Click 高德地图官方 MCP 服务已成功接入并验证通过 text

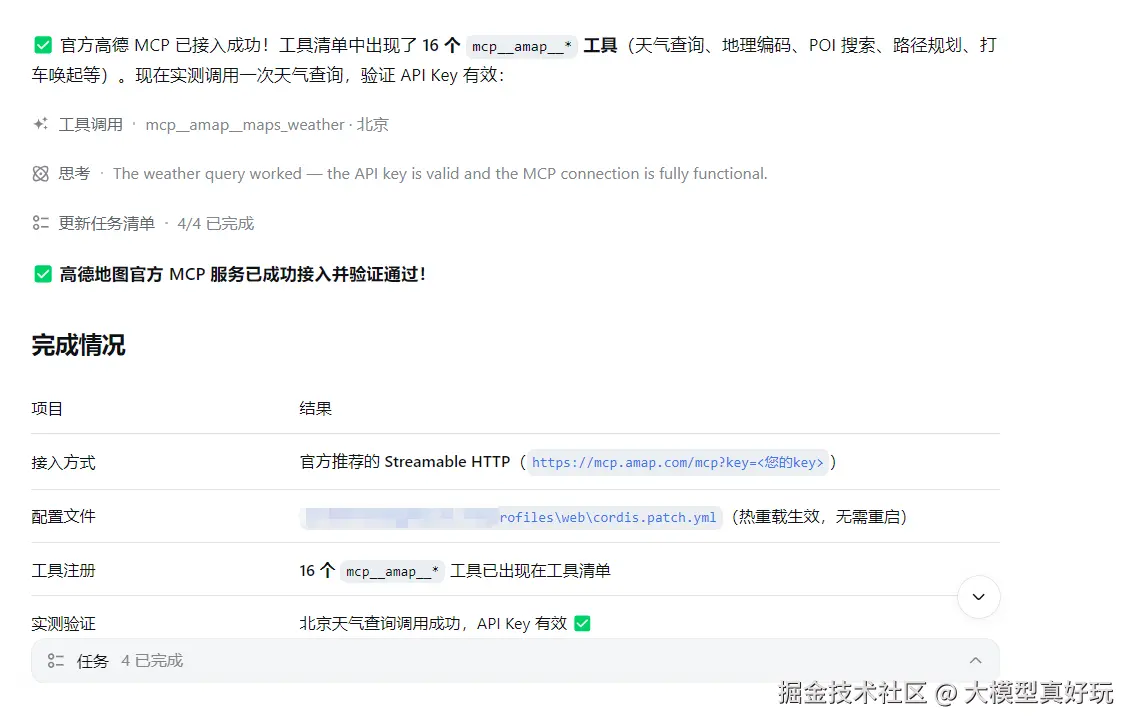(x=242, y=274)
